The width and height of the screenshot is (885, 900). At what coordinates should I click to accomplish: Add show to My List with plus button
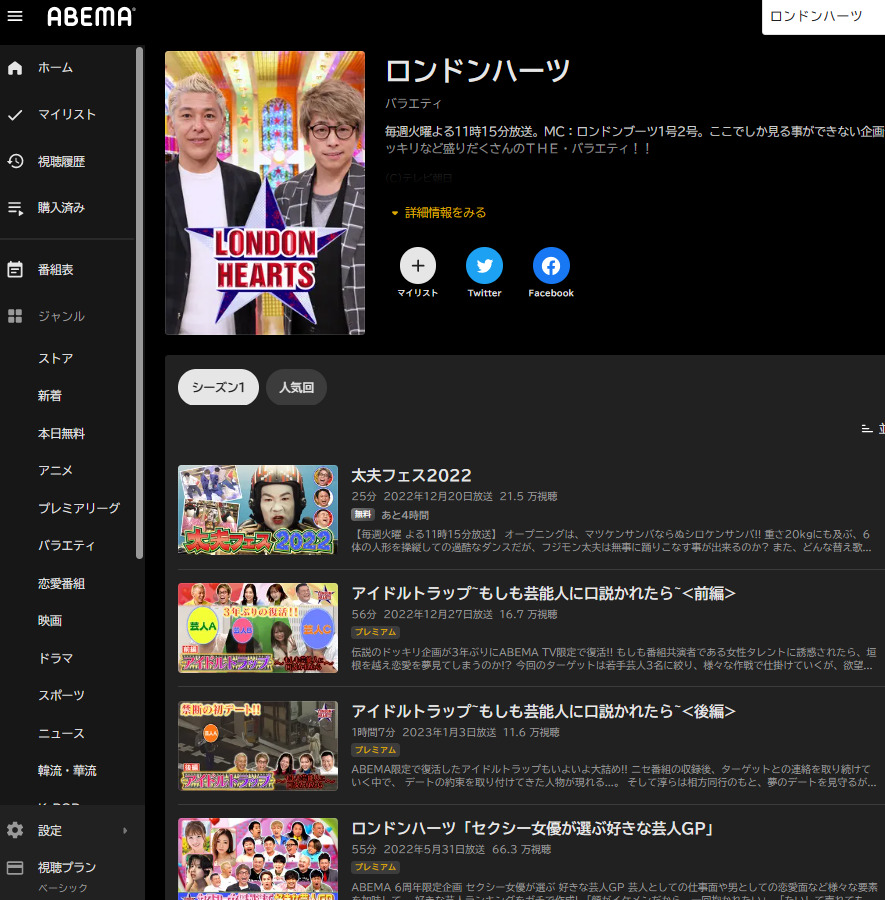coord(417,266)
